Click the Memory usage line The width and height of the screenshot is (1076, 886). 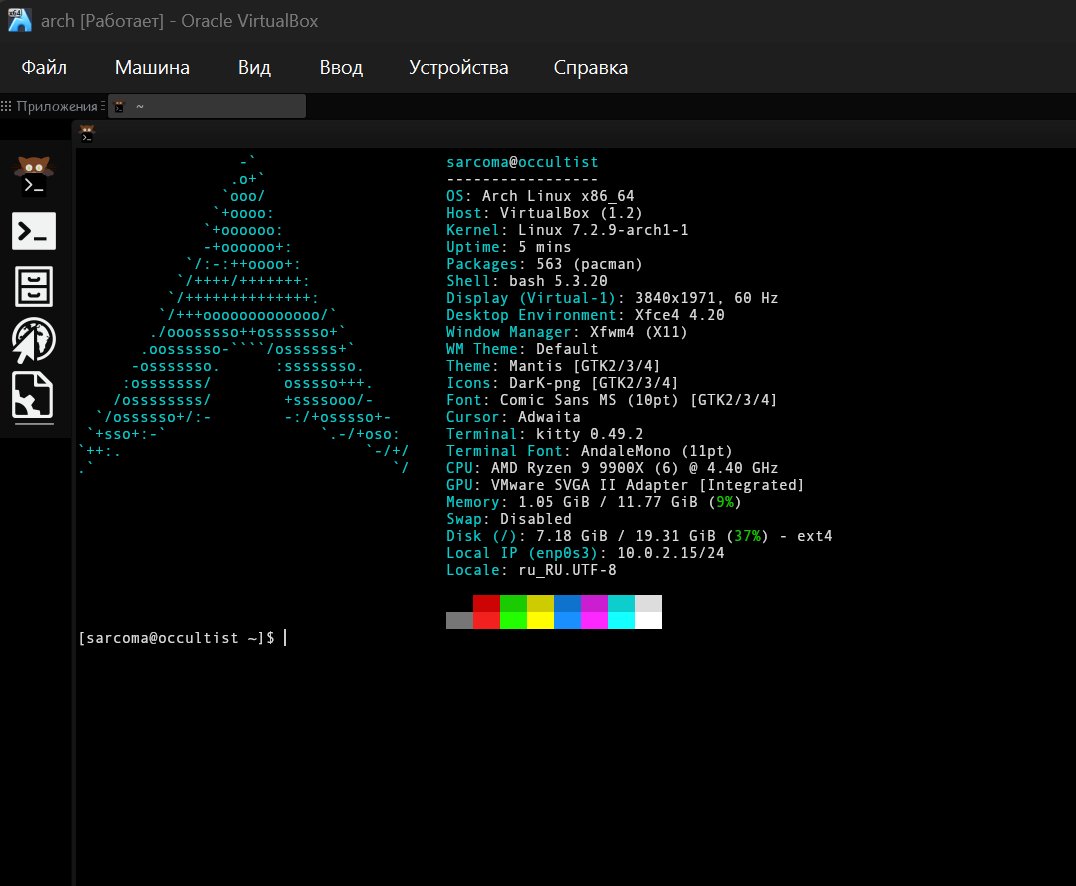click(x=594, y=502)
